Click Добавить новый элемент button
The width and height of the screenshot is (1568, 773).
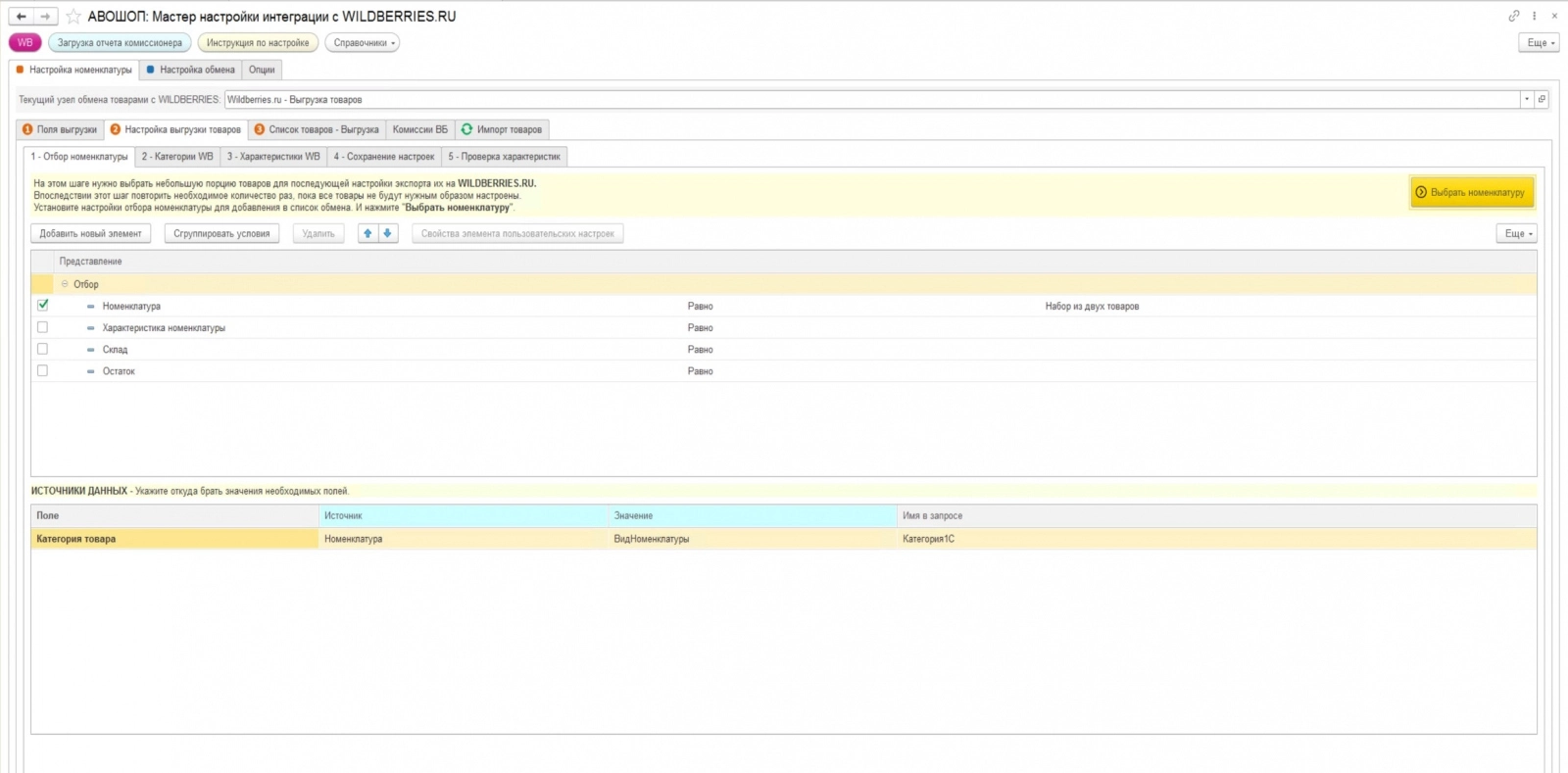tap(90, 233)
